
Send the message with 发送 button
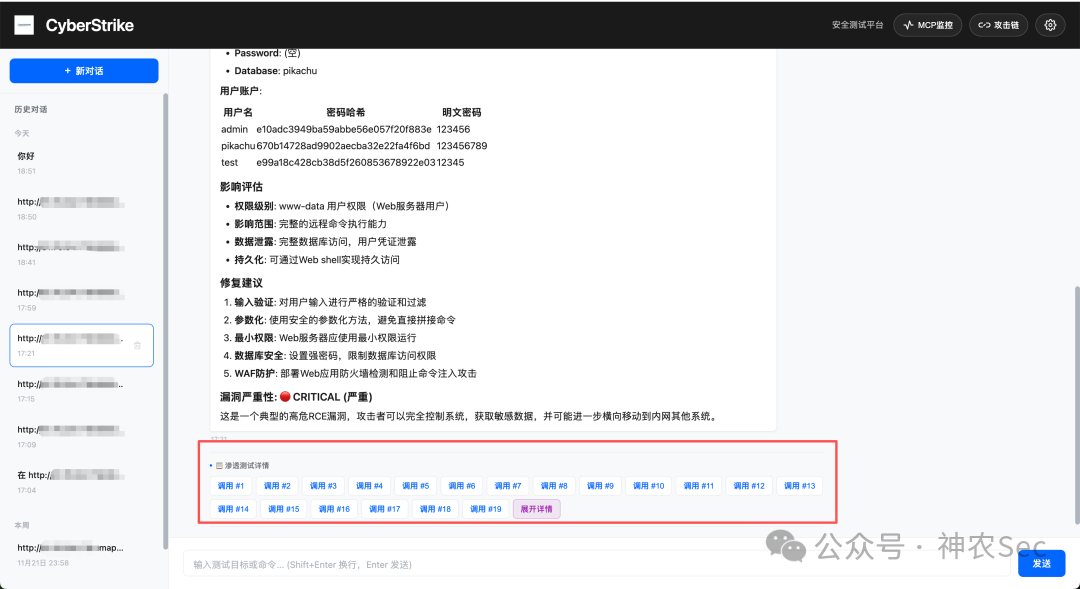point(1041,564)
